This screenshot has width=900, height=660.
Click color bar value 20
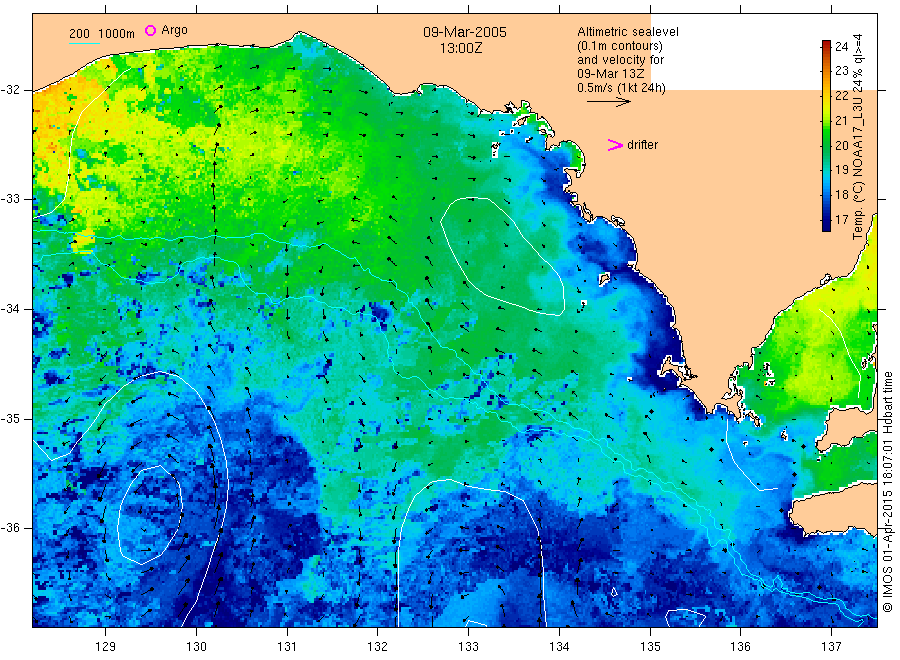coord(841,145)
